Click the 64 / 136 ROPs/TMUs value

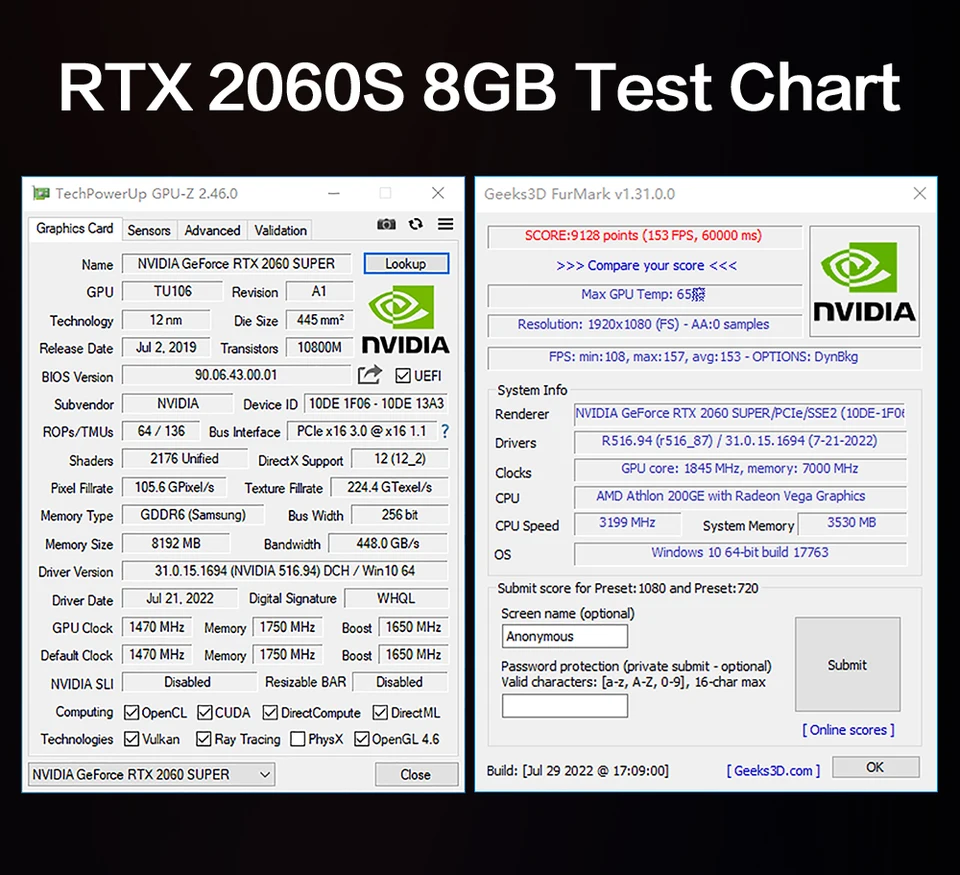click(x=161, y=431)
